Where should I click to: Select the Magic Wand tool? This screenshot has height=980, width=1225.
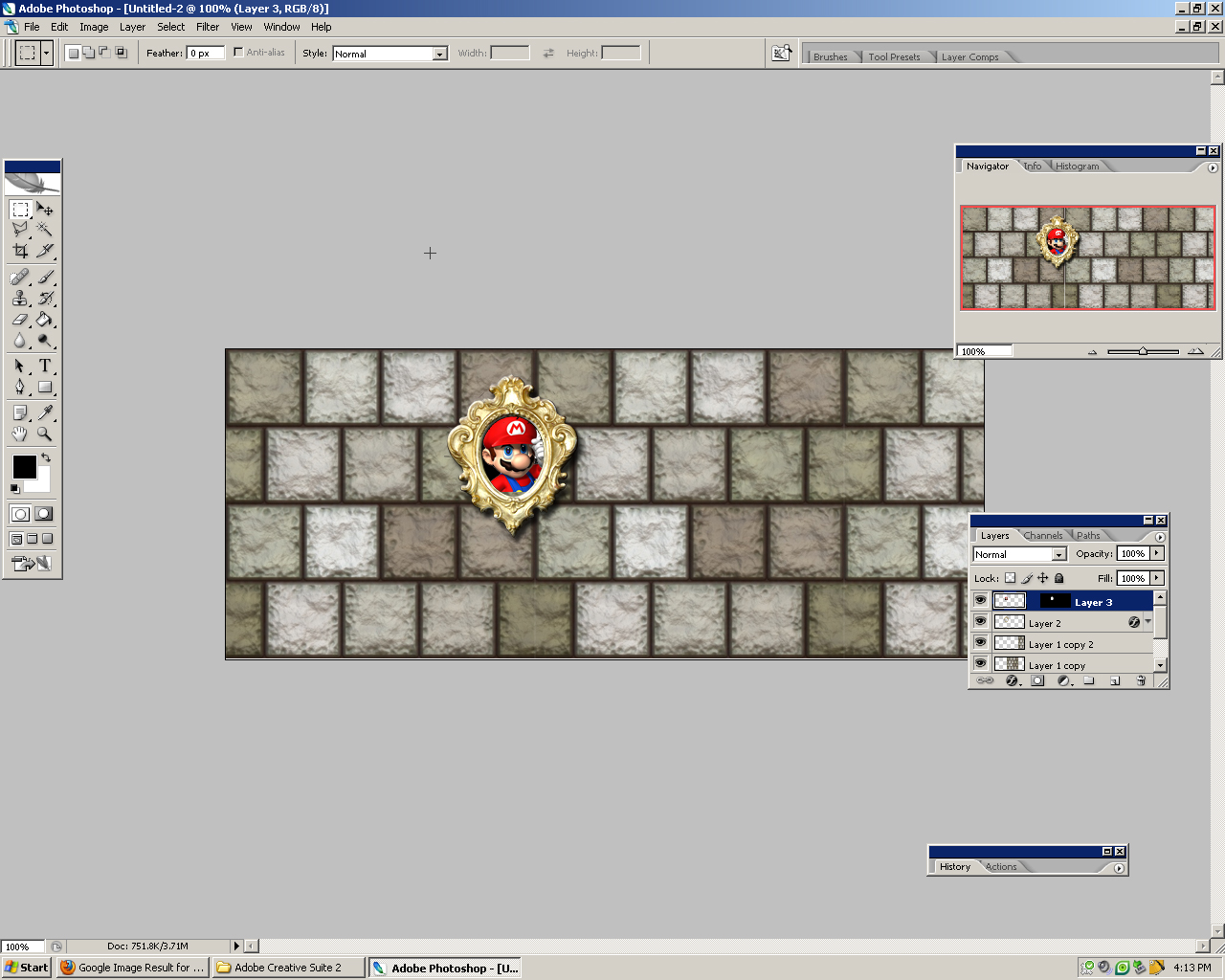(x=45, y=230)
